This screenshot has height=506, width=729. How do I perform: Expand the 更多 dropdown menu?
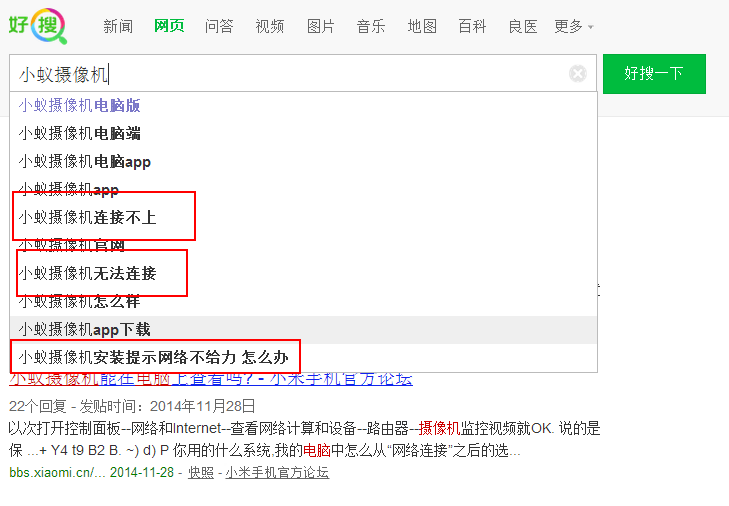[x=573, y=27]
